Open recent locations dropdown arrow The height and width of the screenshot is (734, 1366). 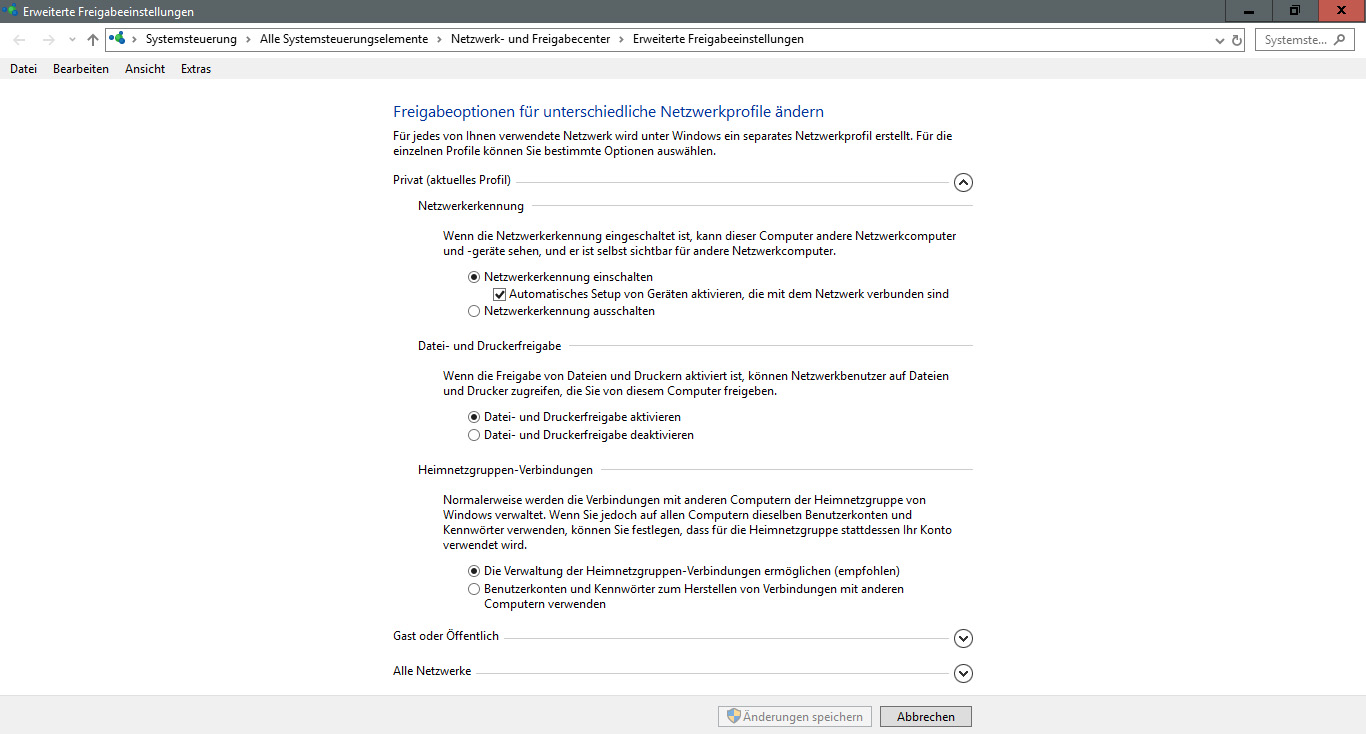[72, 40]
